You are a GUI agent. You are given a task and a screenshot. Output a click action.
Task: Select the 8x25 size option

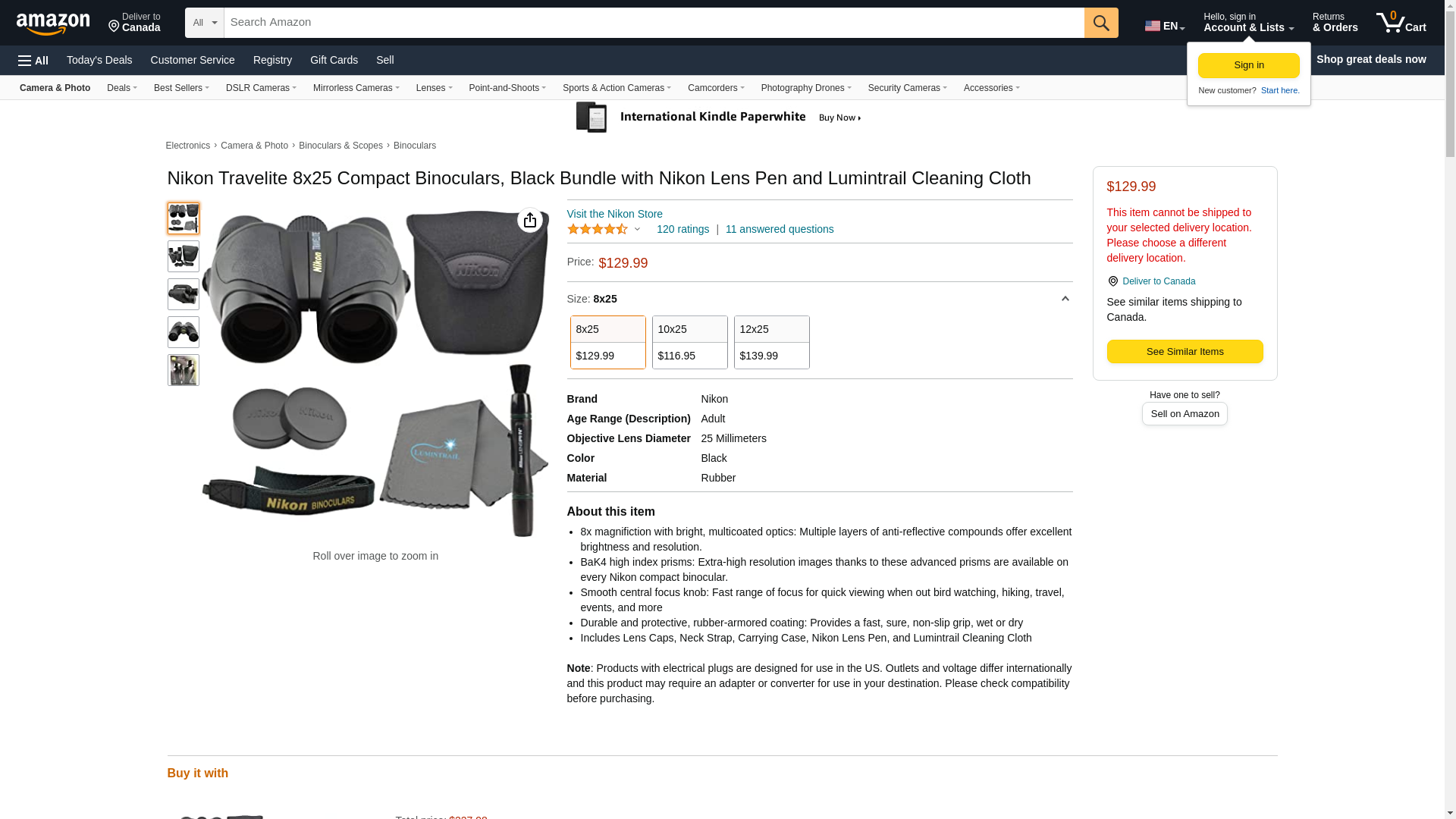607,343
